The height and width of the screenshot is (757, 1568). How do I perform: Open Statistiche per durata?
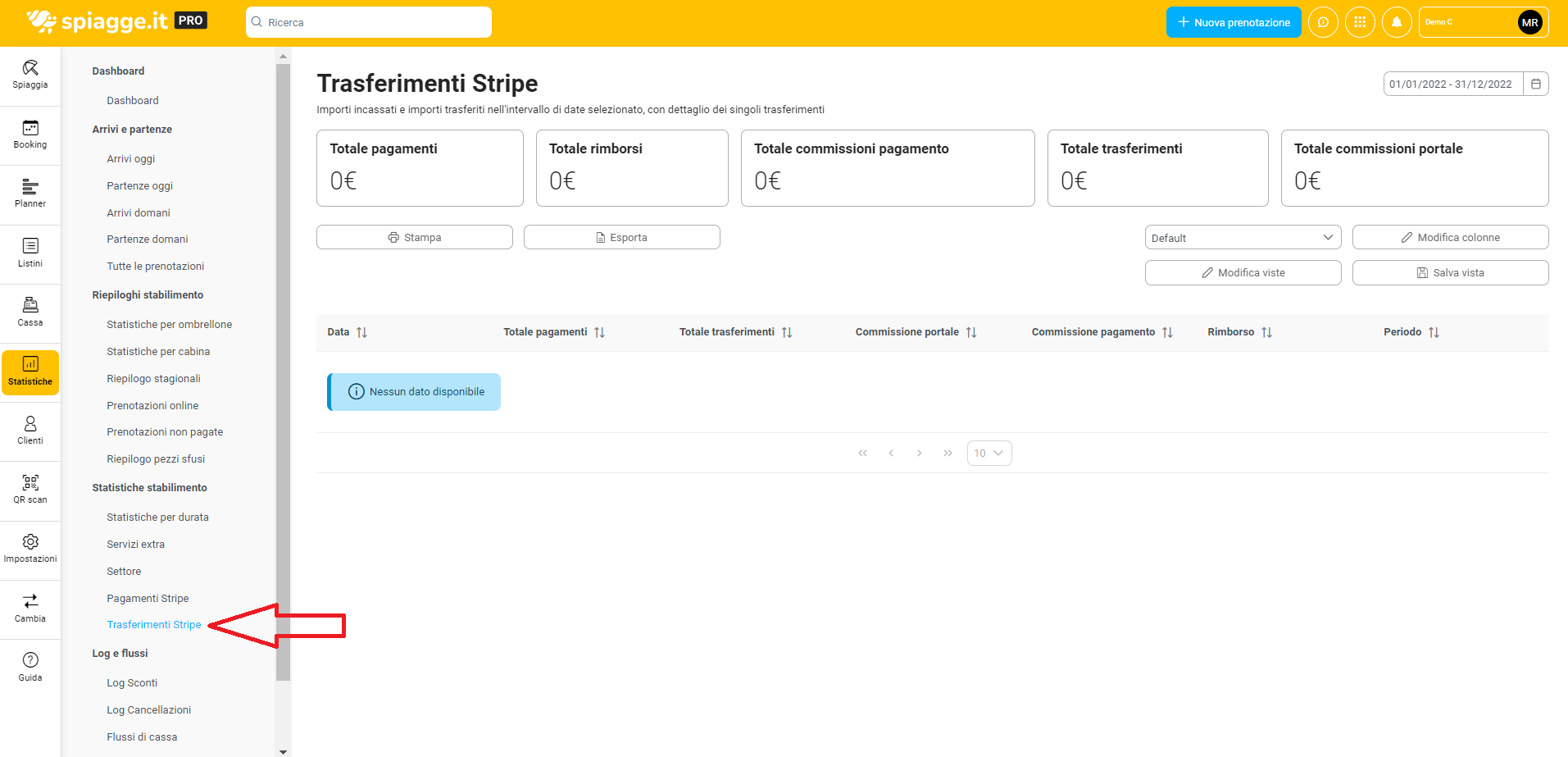(x=158, y=517)
